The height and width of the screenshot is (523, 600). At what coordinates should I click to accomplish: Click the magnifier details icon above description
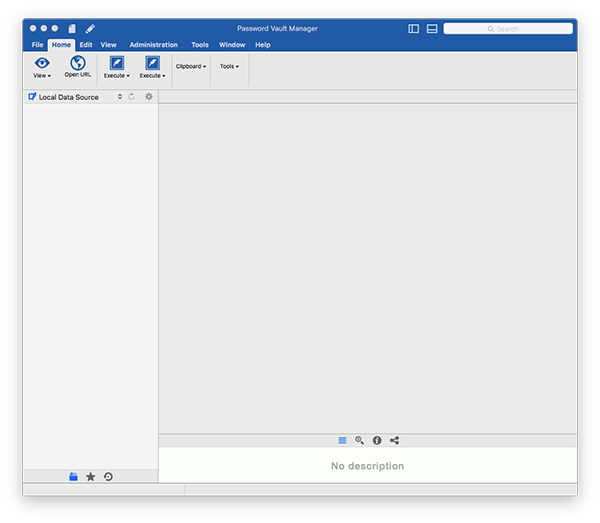359,440
